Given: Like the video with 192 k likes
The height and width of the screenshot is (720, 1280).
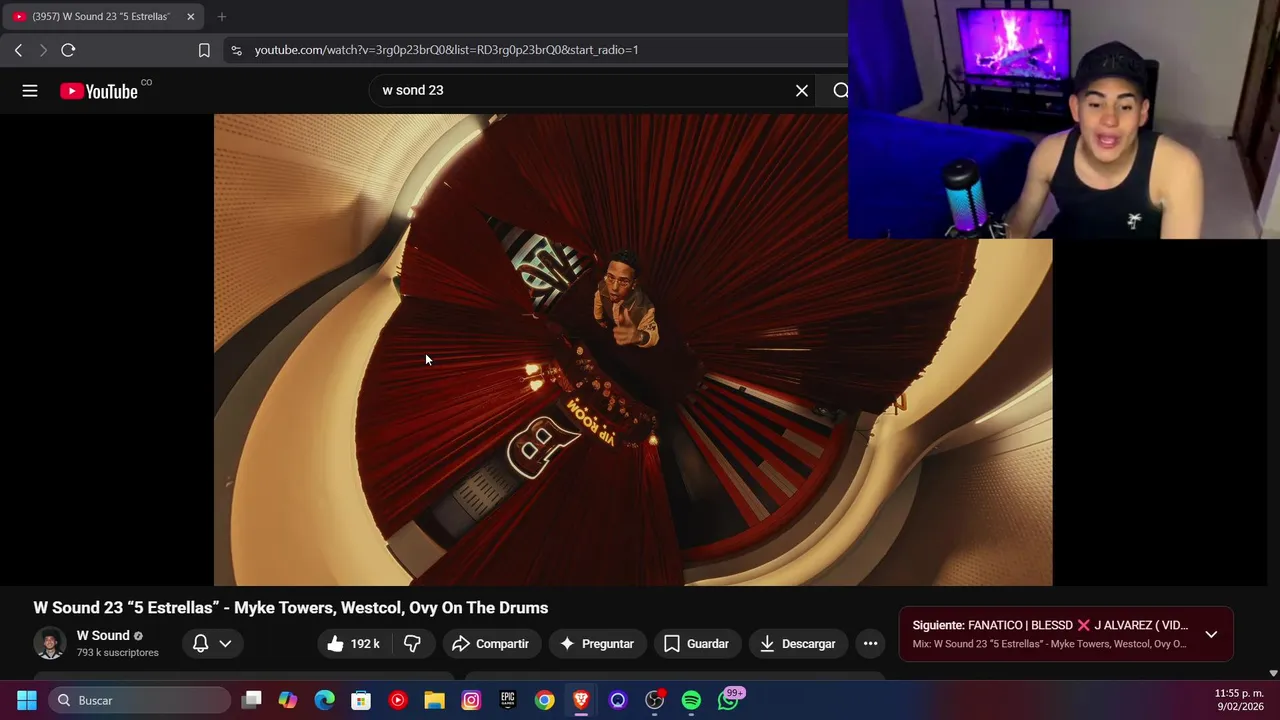Looking at the screenshot, I should (x=353, y=644).
